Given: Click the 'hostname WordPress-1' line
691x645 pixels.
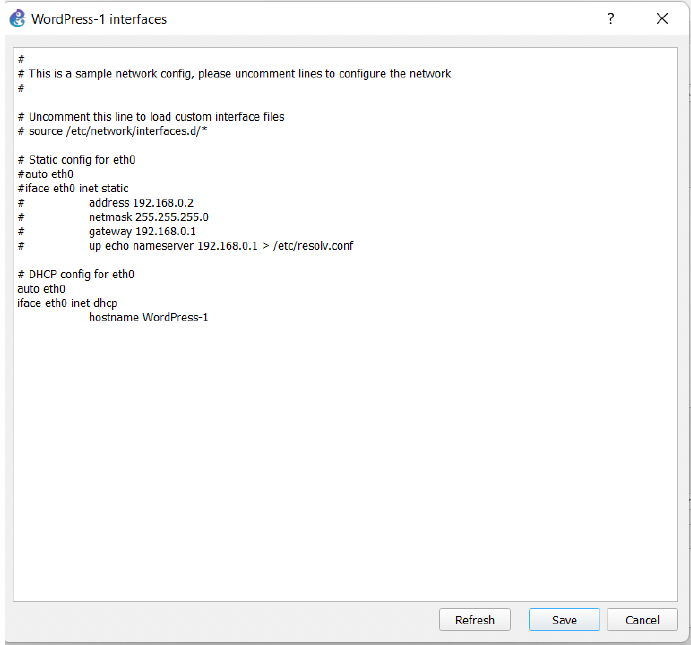Looking at the screenshot, I should [148, 317].
